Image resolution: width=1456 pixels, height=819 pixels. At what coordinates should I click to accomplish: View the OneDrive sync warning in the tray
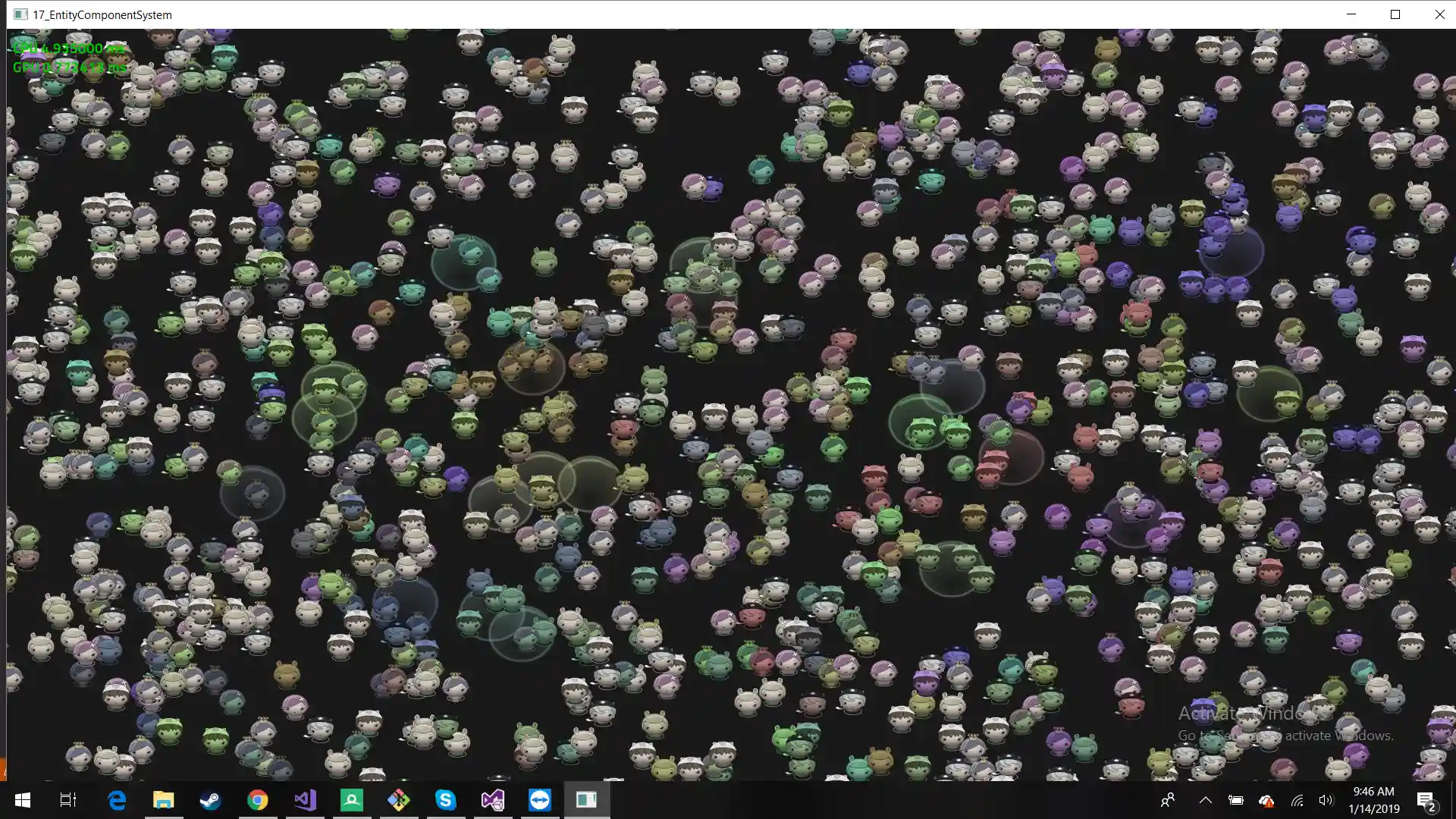1268,799
